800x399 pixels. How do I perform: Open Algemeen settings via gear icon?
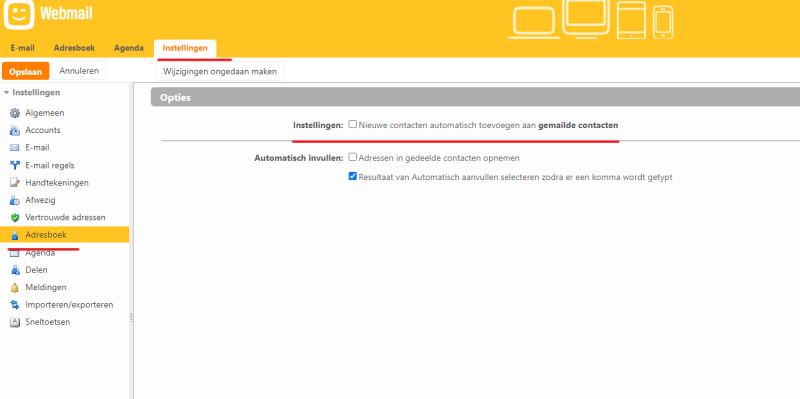click(x=15, y=113)
